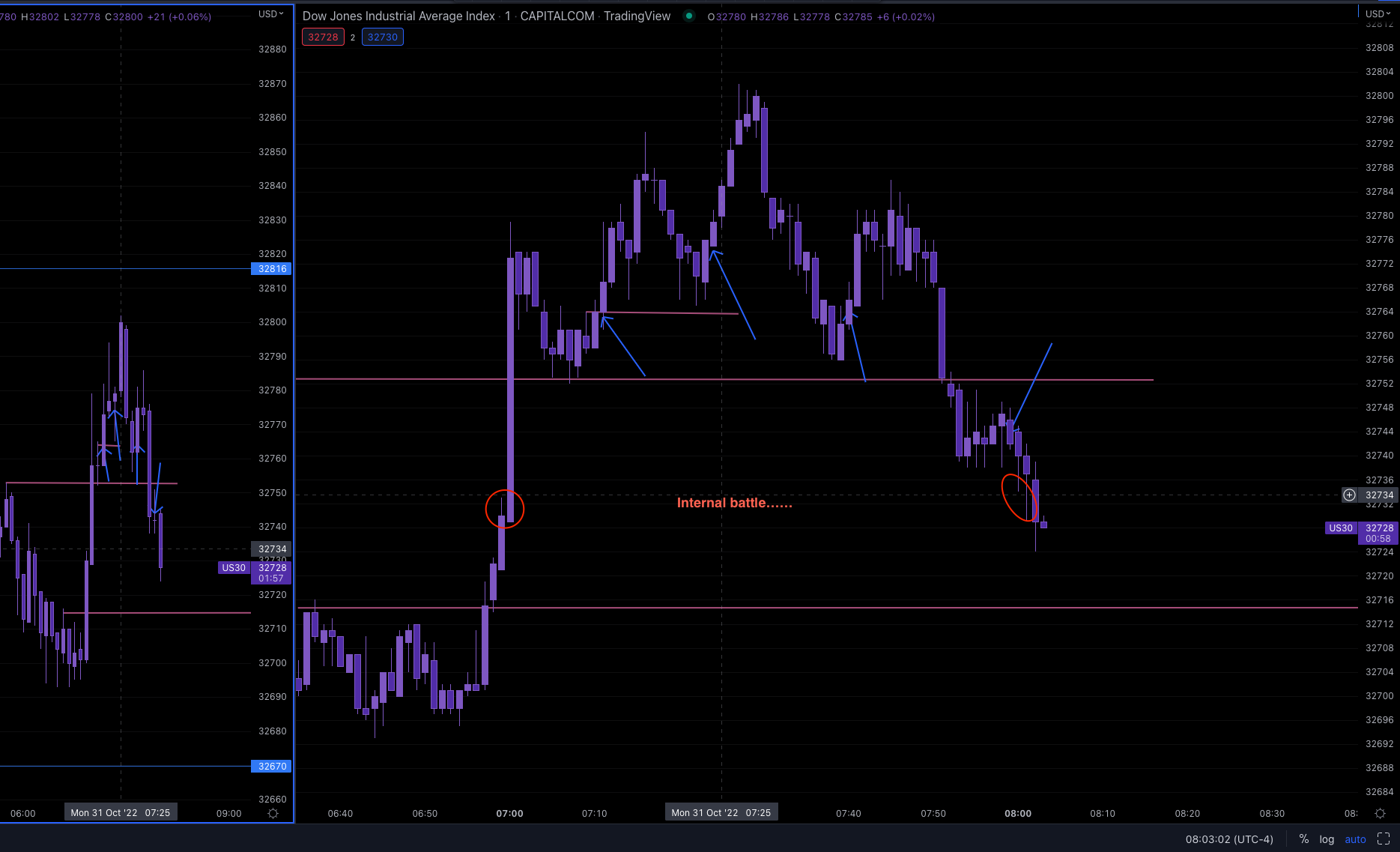The height and width of the screenshot is (852, 1400).
Task: Open the main chart's settings gear icon
Action: (x=1380, y=812)
